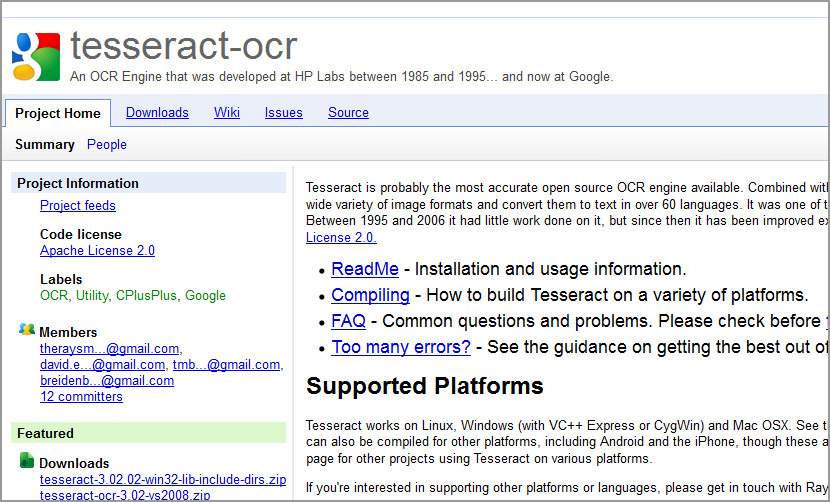Click the project description under the title
The image size is (830, 502).
click(341, 77)
